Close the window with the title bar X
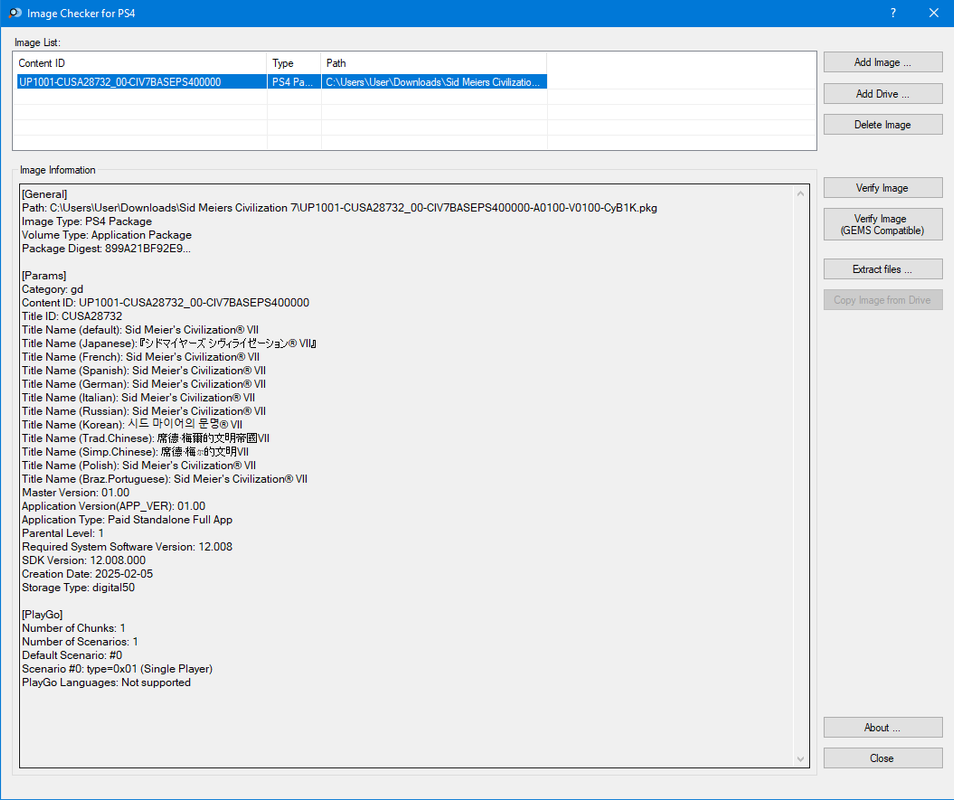The height and width of the screenshot is (800, 954). [934, 13]
